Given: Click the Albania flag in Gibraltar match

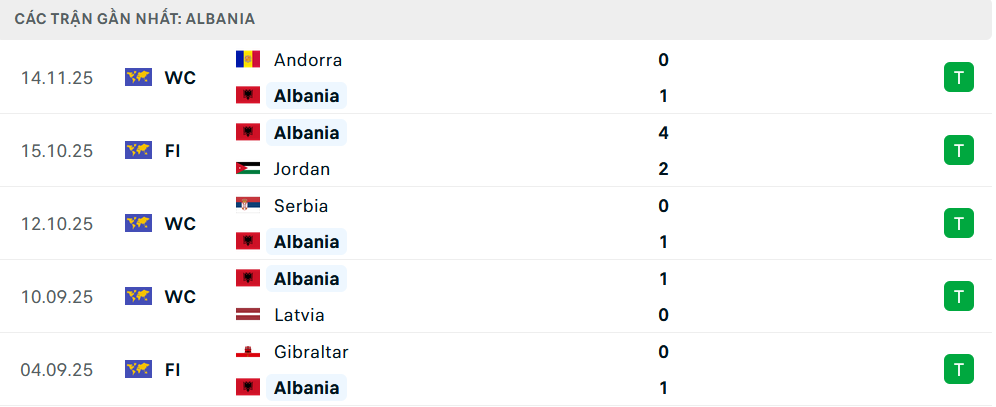Looking at the screenshot, I should (248, 388).
